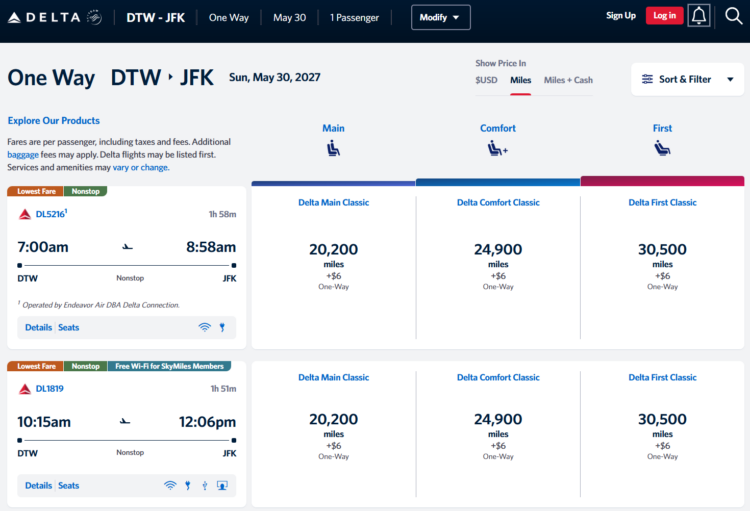Open the notifications bell
The height and width of the screenshot is (511, 750).
point(699,16)
